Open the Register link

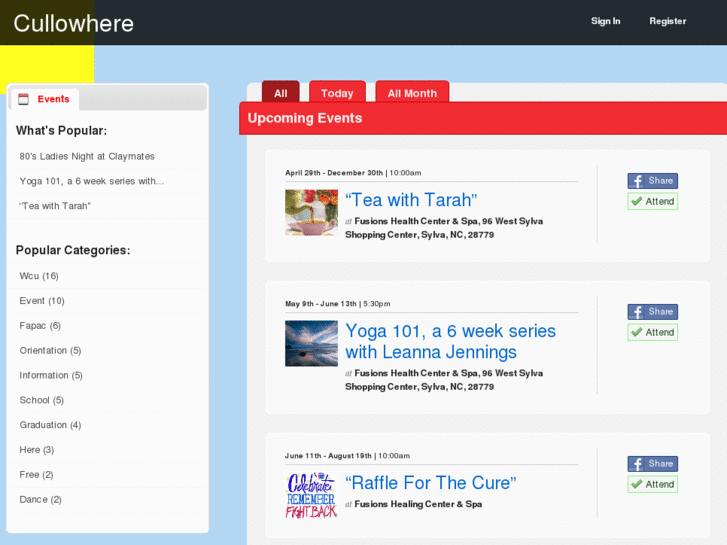click(x=667, y=21)
